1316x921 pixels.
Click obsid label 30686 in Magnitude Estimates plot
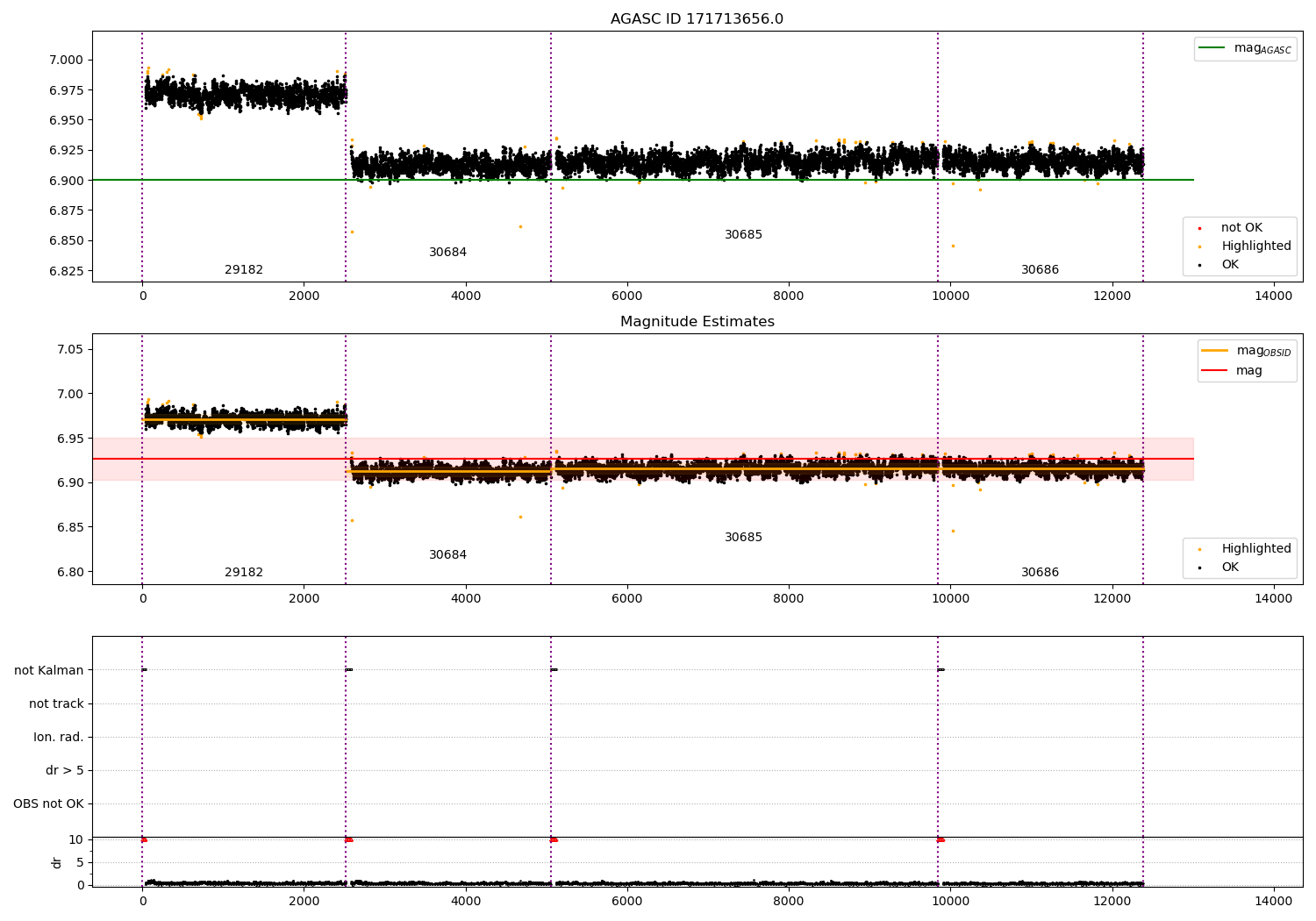click(1040, 573)
